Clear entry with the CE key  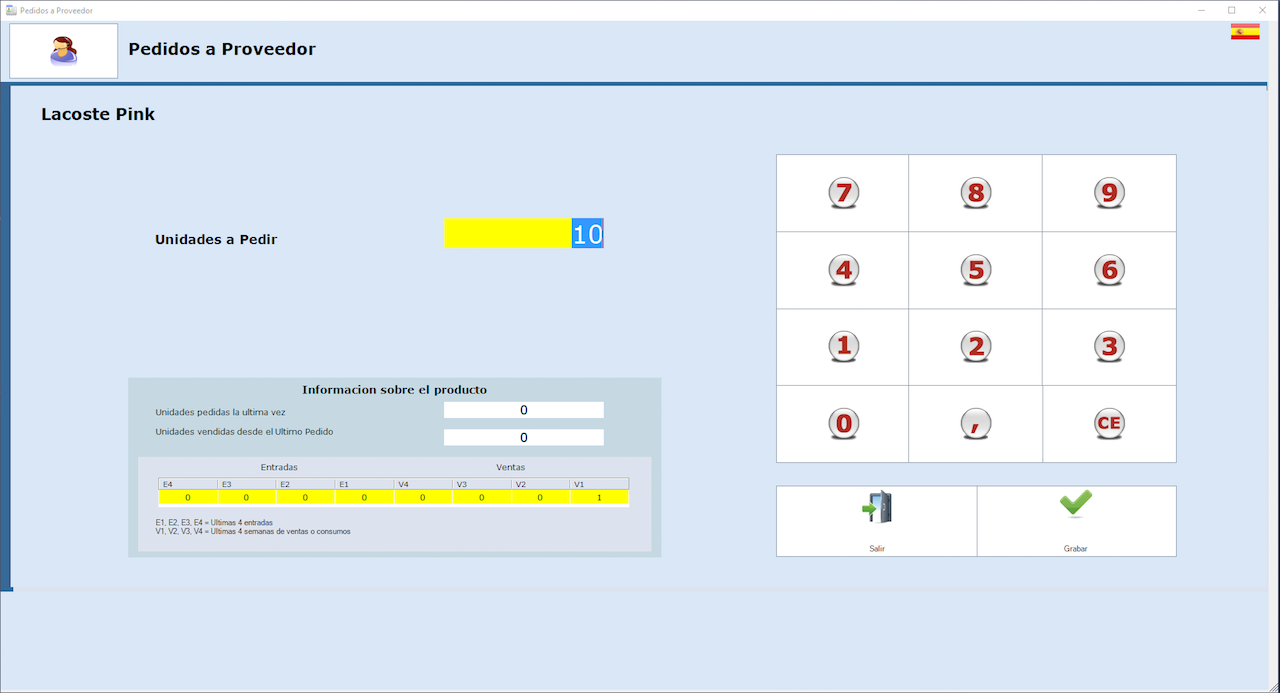coord(1109,424)
